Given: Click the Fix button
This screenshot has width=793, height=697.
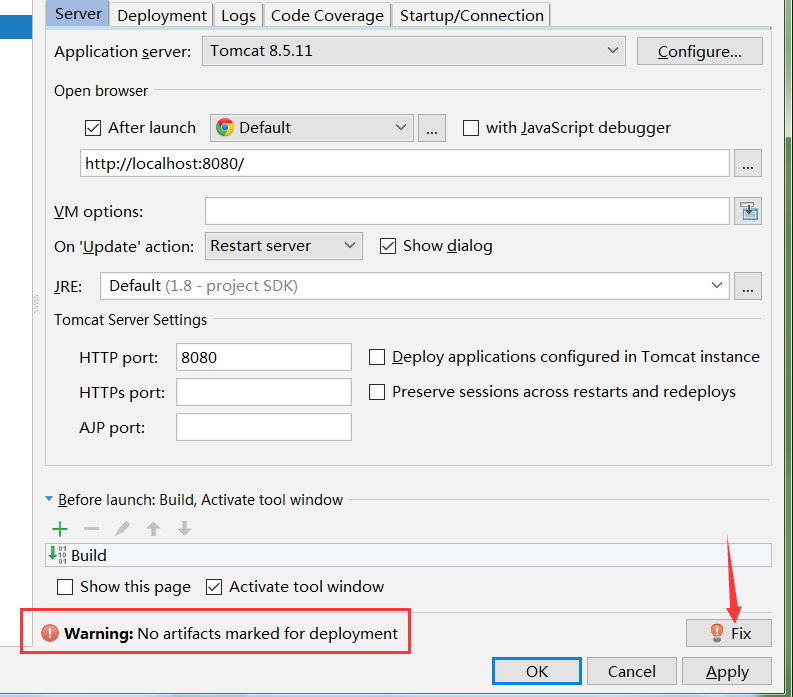Looking at the screenshot, I should point(729,633).
